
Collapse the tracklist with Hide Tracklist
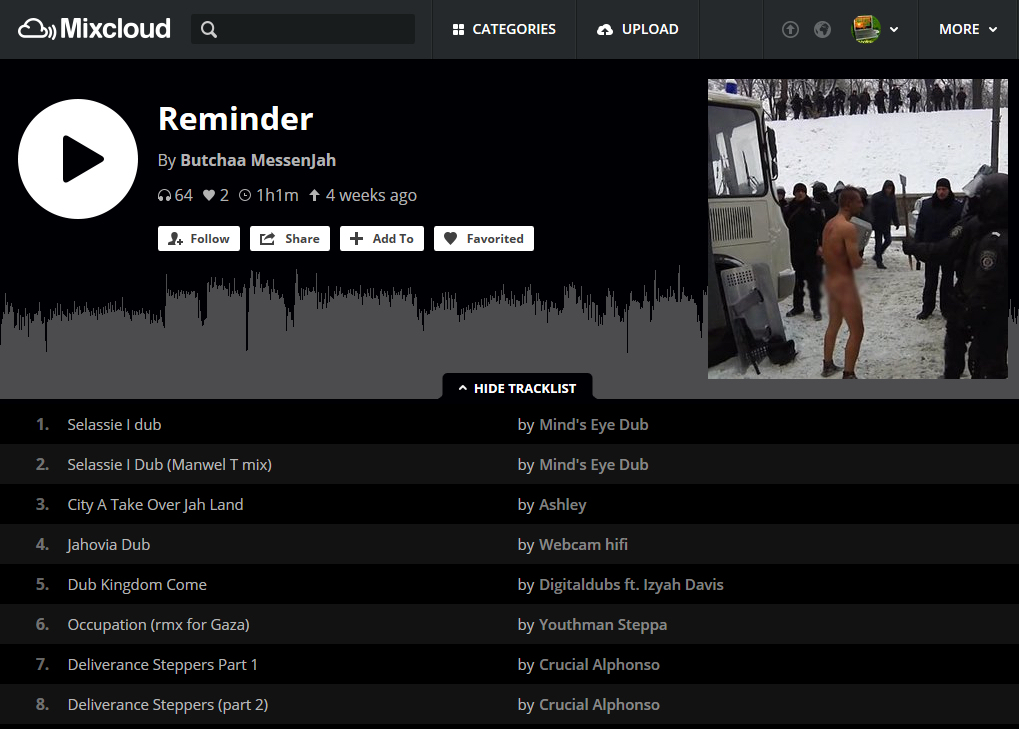(x=517, y=388)
